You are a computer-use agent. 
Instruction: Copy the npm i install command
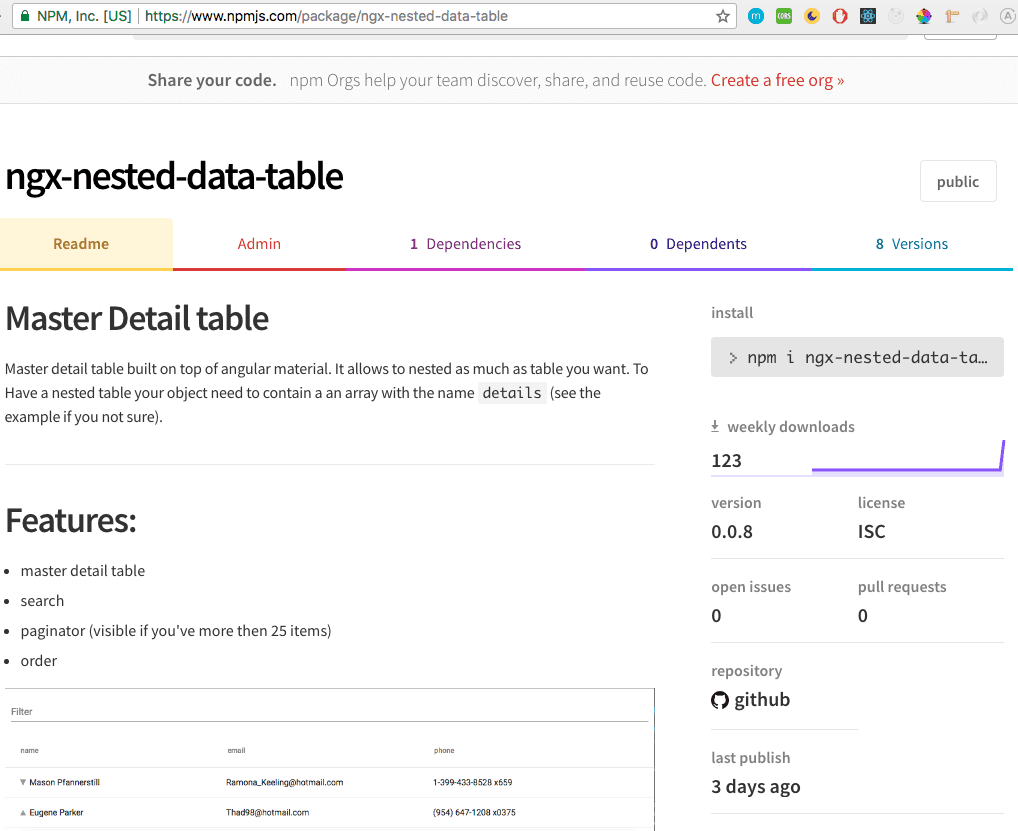coord(857,357)
